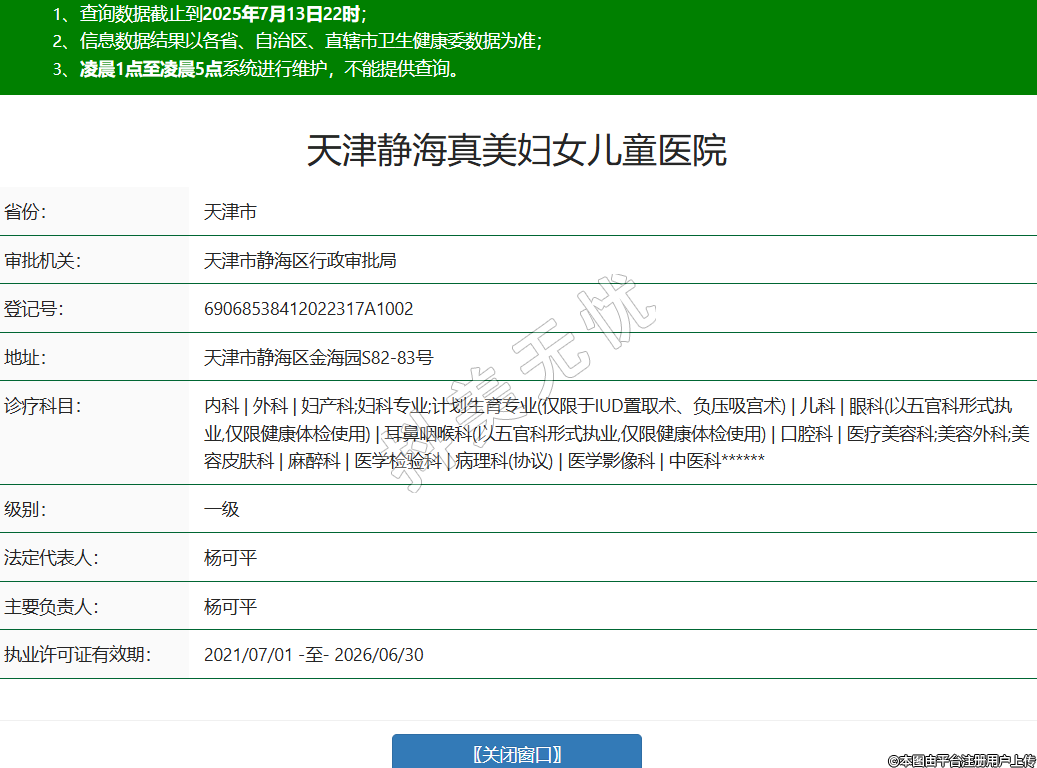Click the hospital name heading 天津静海真美妇女儿童医院
1037x768 pixels.
(516, 151)
